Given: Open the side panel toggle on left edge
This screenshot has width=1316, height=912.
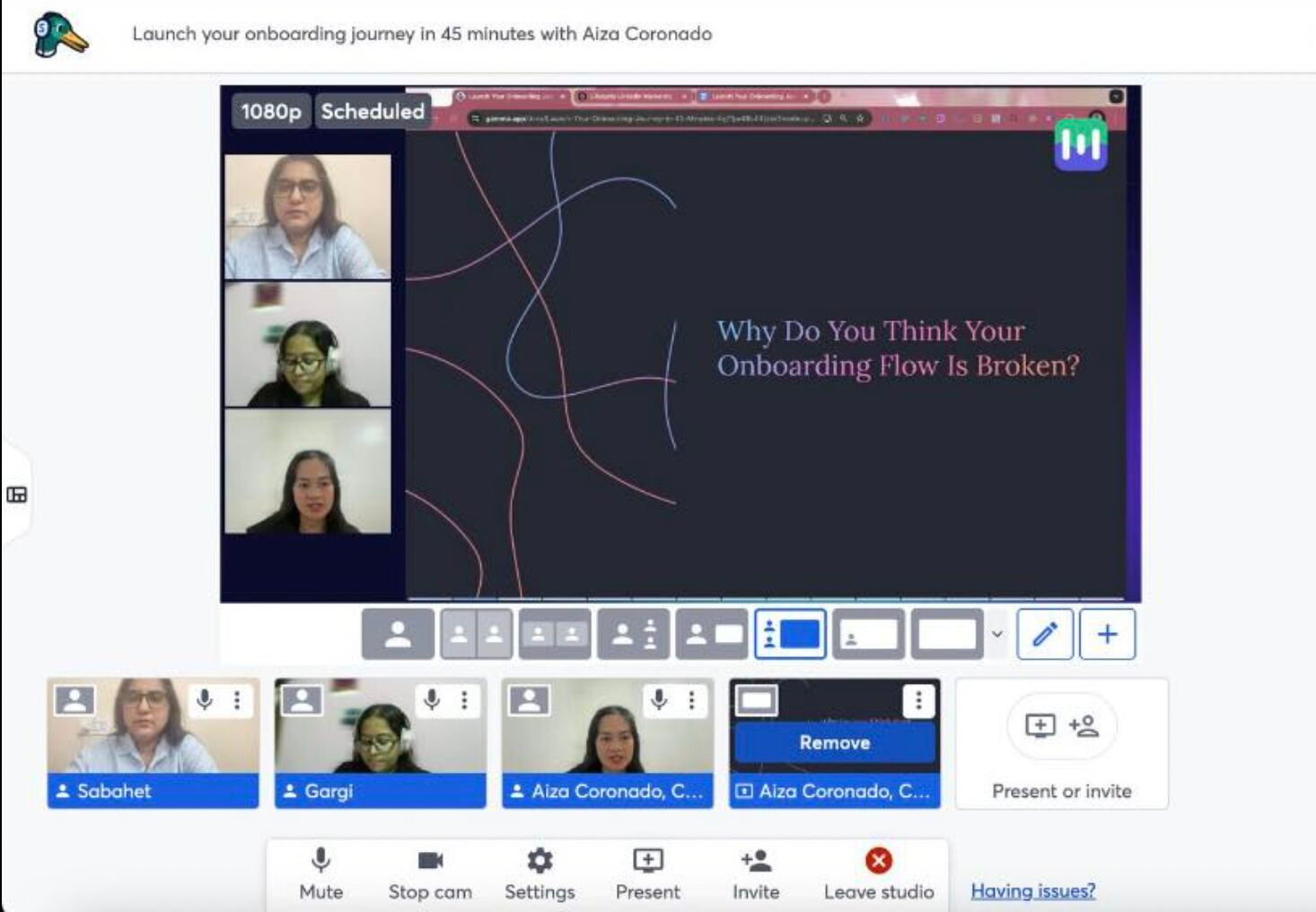Looking at the screenshot, I should coord(16,495).
